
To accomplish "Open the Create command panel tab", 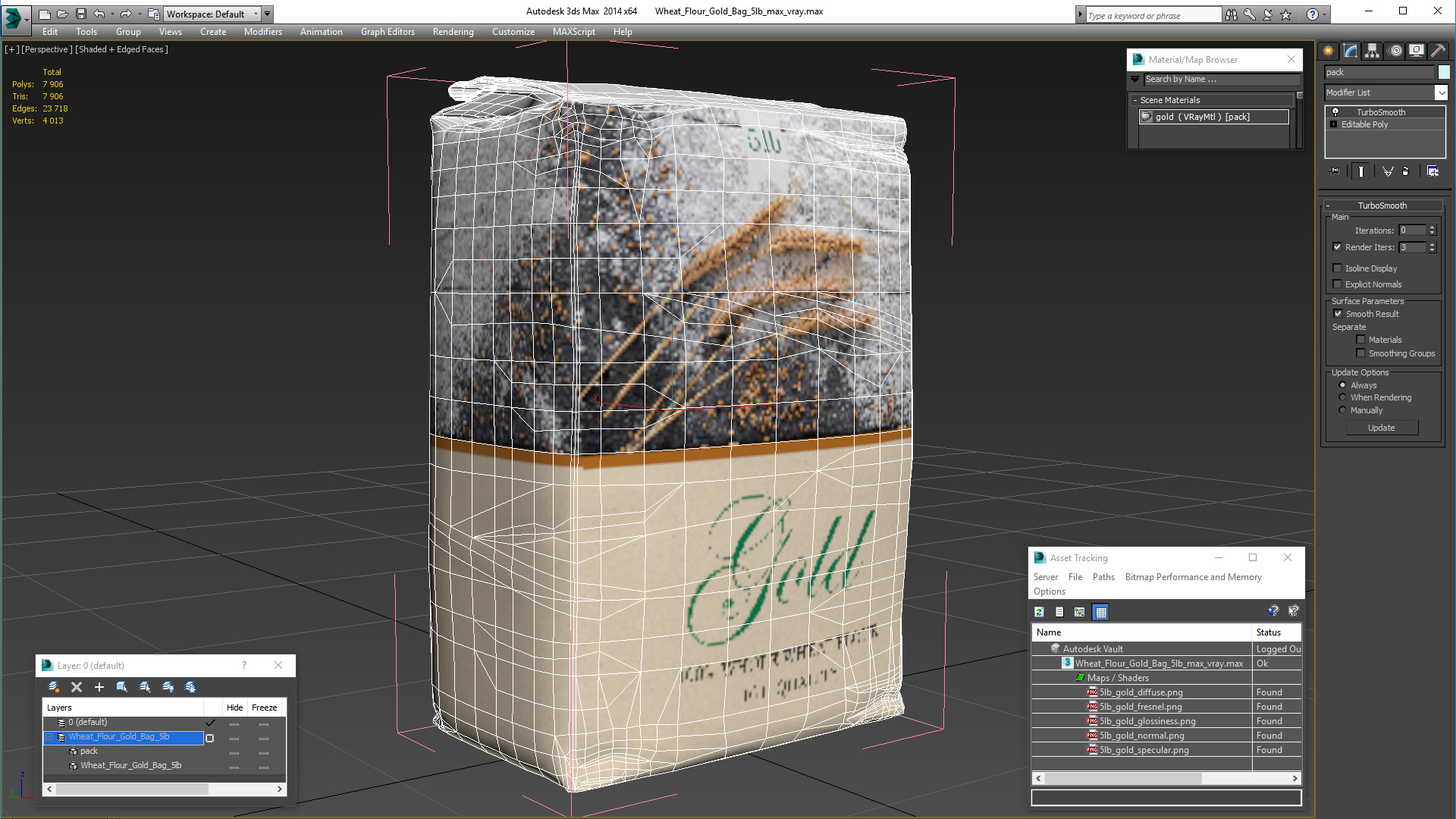I will [1329, 51].
